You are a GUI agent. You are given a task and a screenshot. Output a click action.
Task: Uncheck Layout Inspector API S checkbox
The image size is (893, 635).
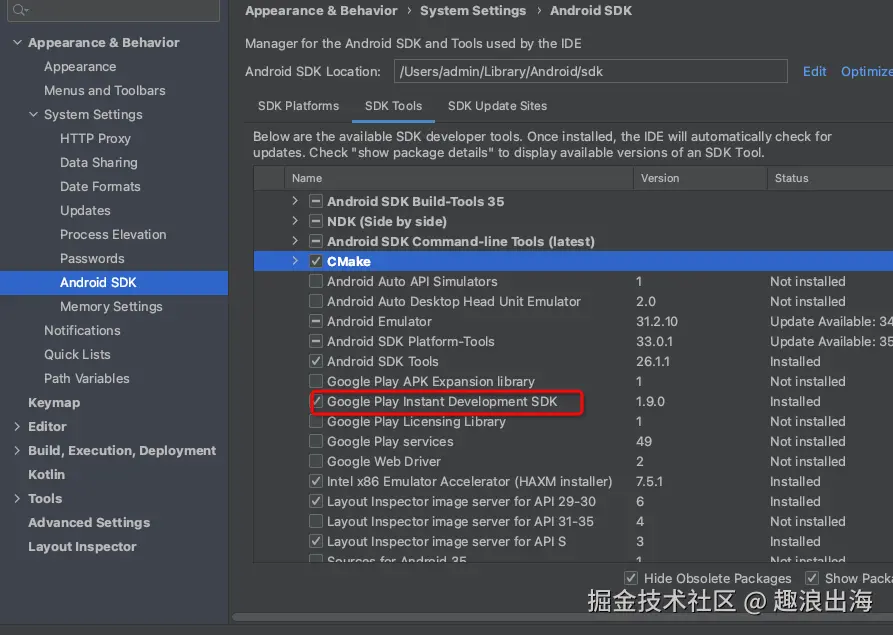[316, 541]
